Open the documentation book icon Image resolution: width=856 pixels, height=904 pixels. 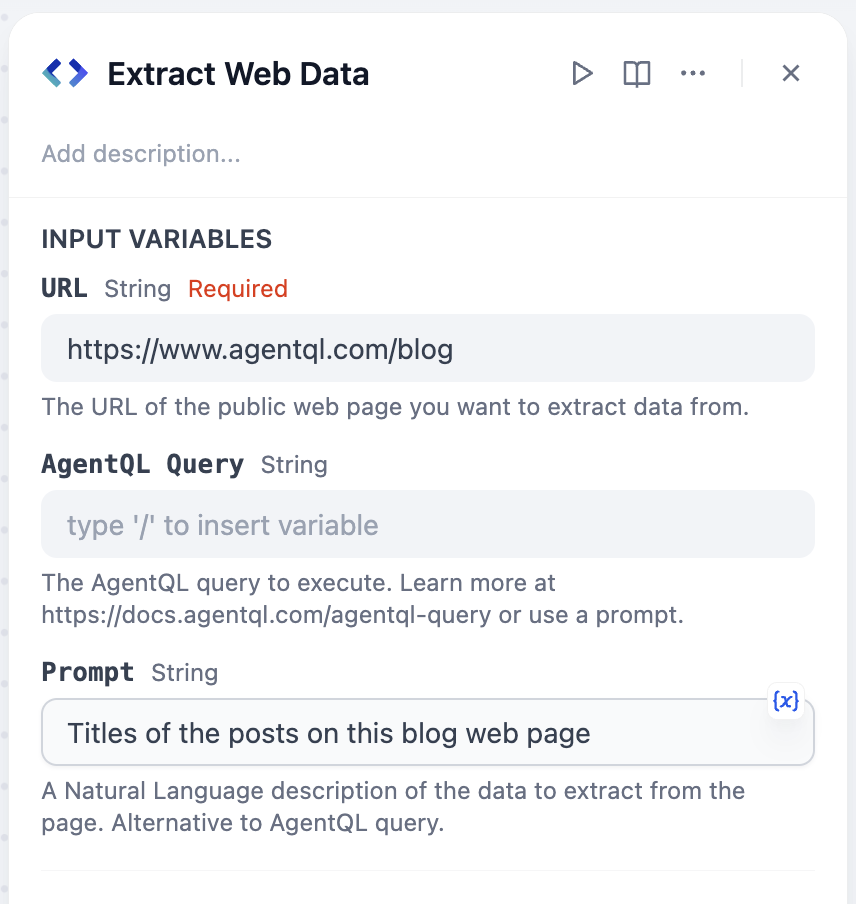pyautogui.click(x=637, y=73)
